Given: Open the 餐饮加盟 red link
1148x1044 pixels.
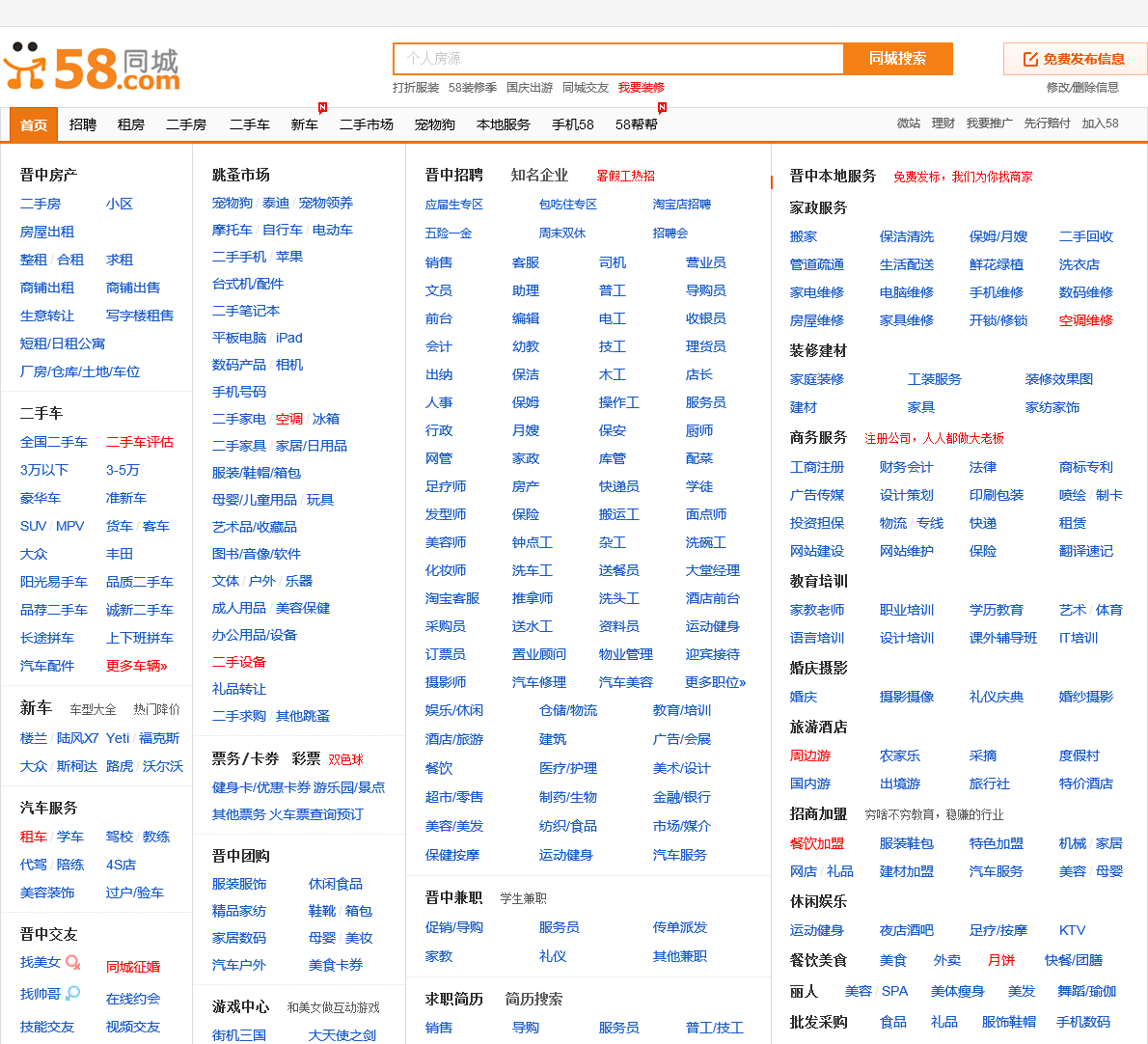Looking at the screenshot, I should 817,843.
